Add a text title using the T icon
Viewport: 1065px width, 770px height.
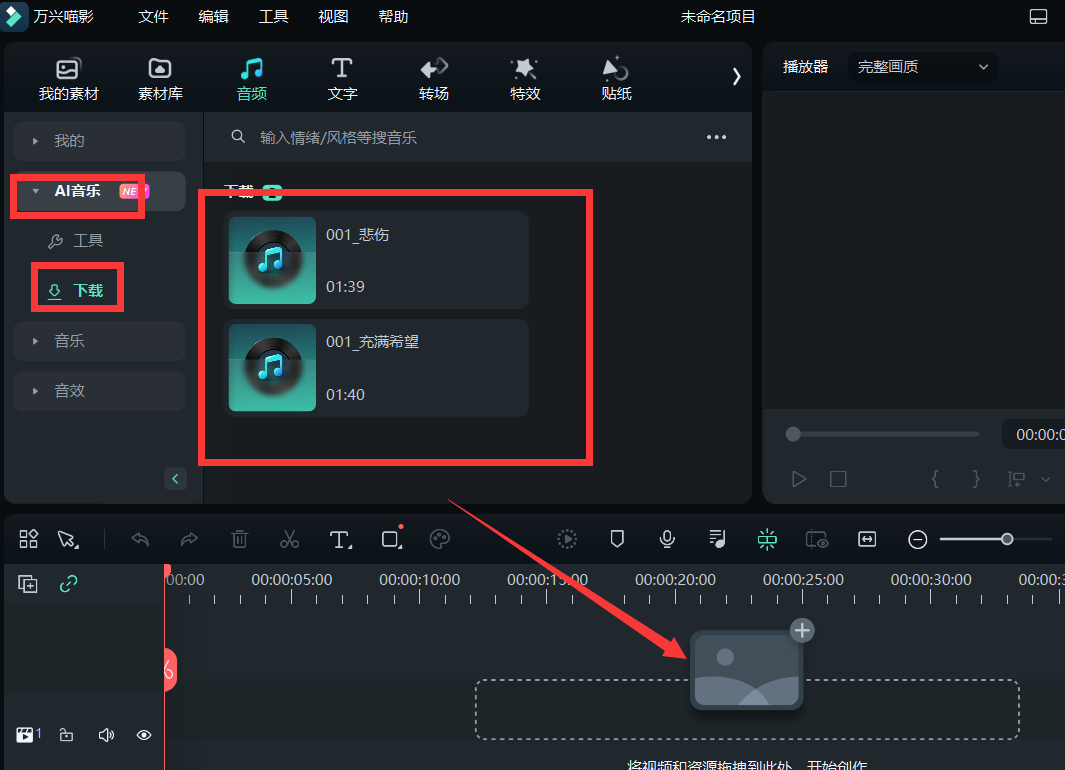340,539
